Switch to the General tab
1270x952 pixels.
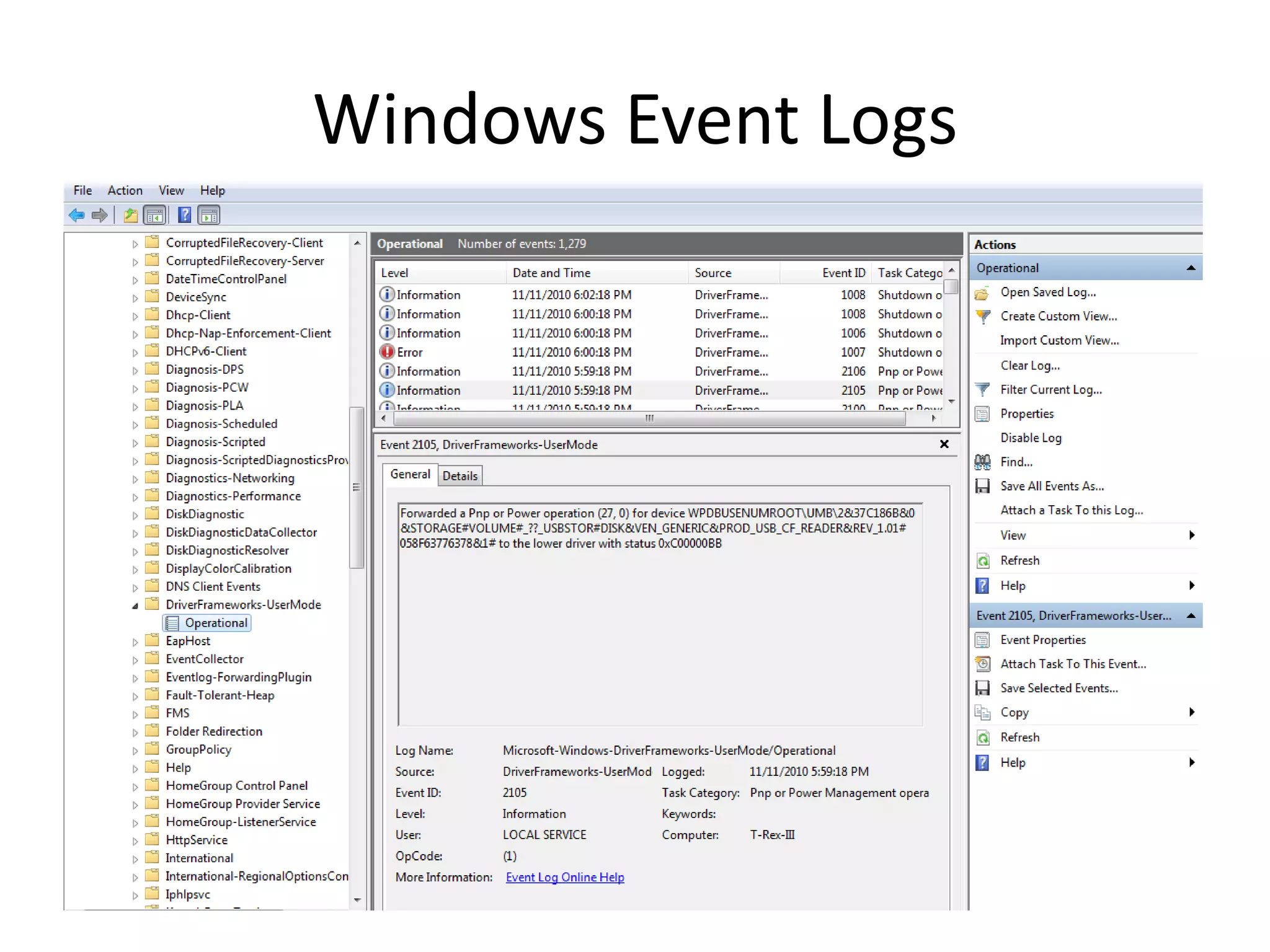(x=410, y=475)
